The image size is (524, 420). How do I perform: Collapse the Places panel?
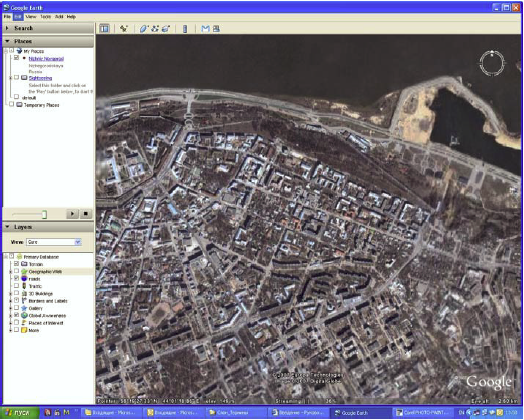(7, 41)
